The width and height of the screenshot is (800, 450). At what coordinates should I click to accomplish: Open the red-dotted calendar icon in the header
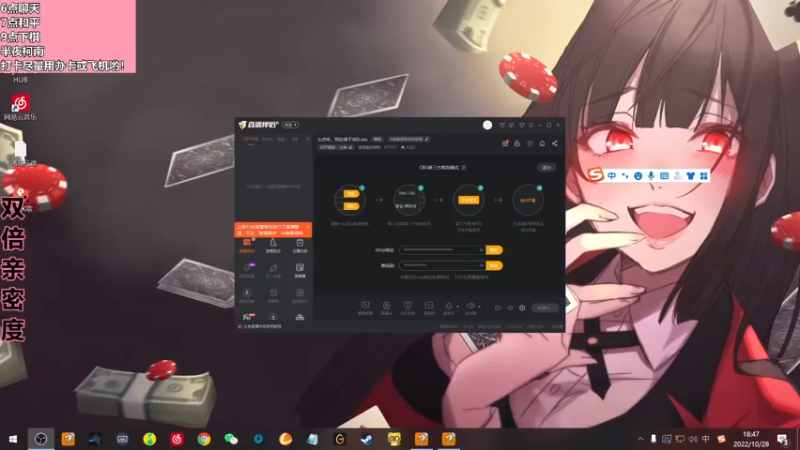click(505, 143)
